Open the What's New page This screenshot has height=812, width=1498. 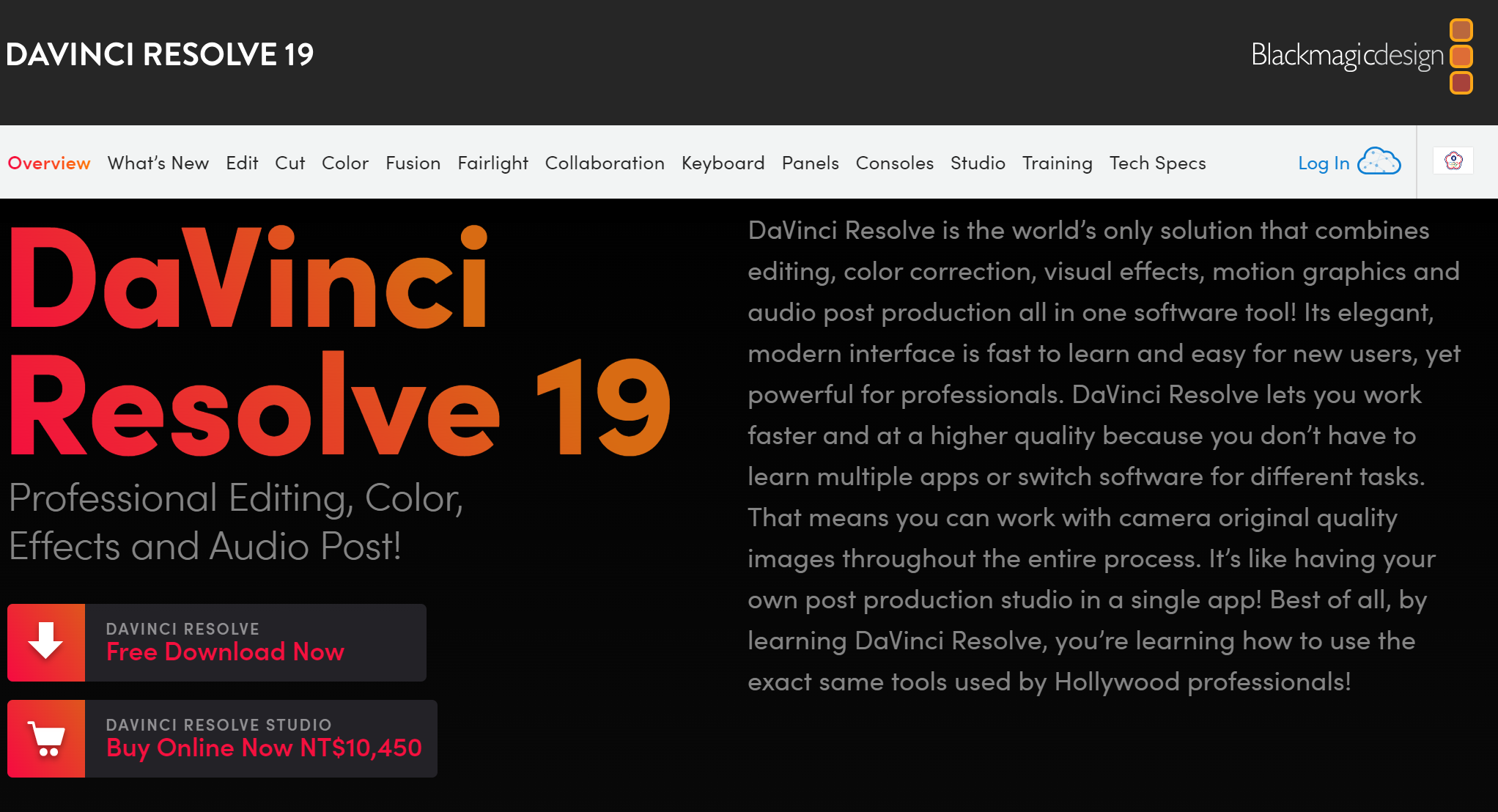[158, 163]
